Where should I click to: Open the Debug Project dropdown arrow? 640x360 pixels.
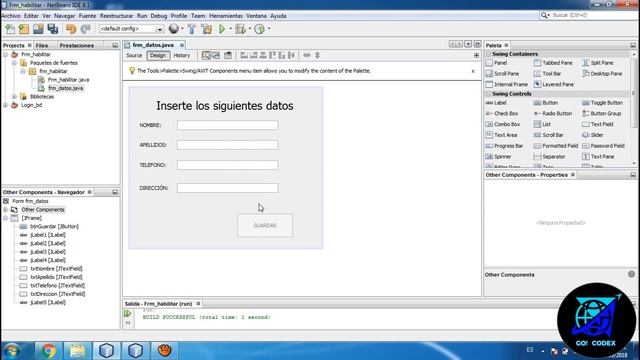(x=249, y=29)
